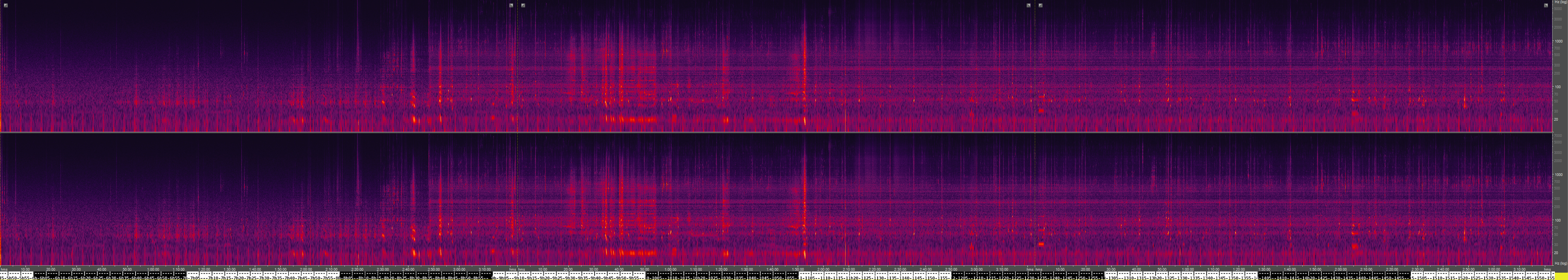
Task: Click the fade handle at the far top-right corner
Action: (x=1546, y=5)
